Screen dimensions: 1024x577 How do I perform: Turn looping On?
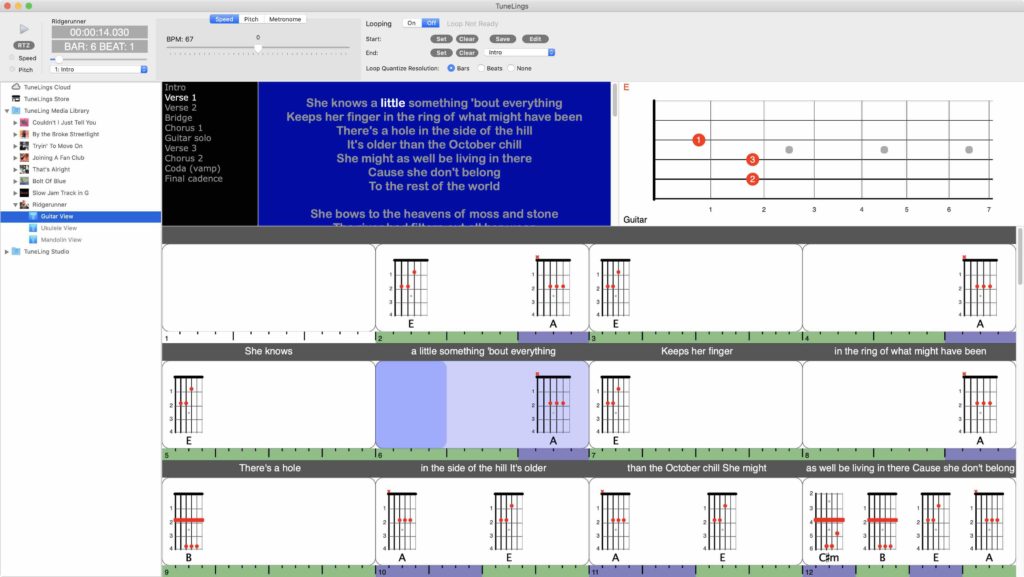(411, 23)
